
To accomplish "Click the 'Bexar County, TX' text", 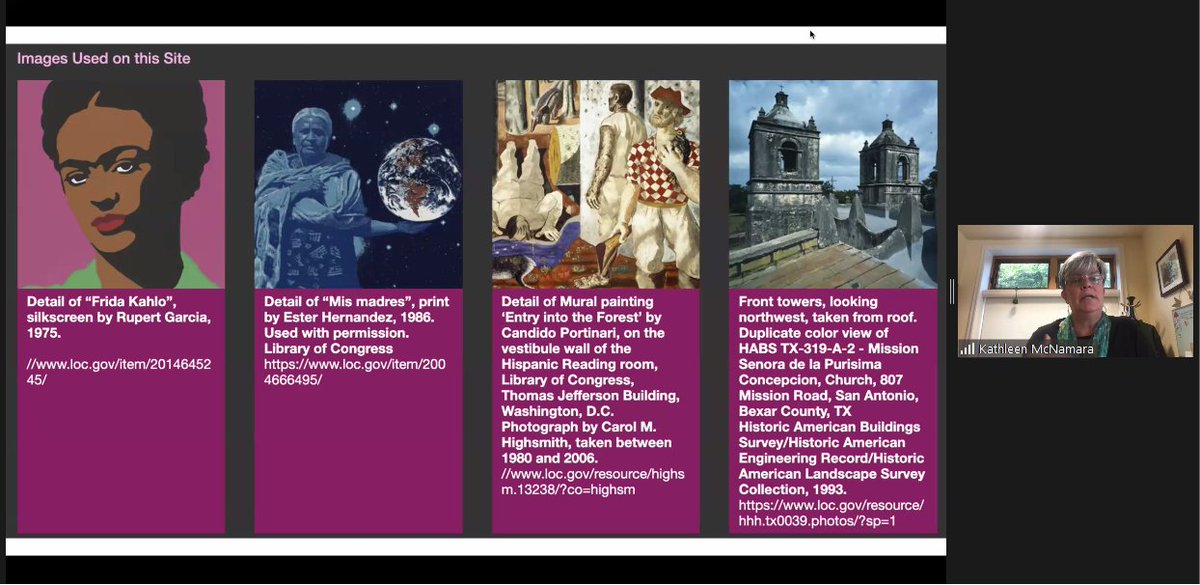I will (795, 411).
